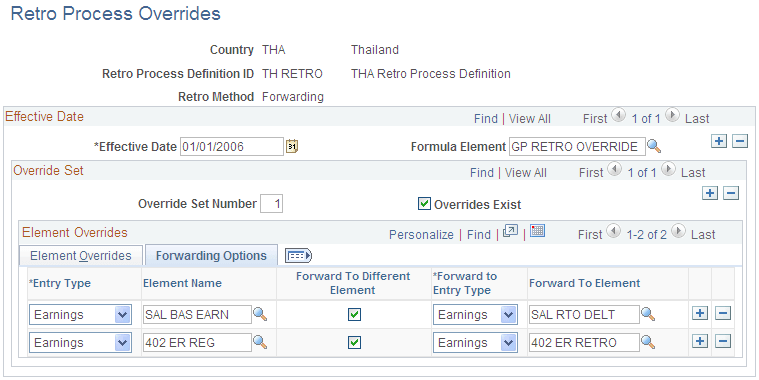Look up element name 402 ER REG

pyautogui.click(x=260, y=343)
